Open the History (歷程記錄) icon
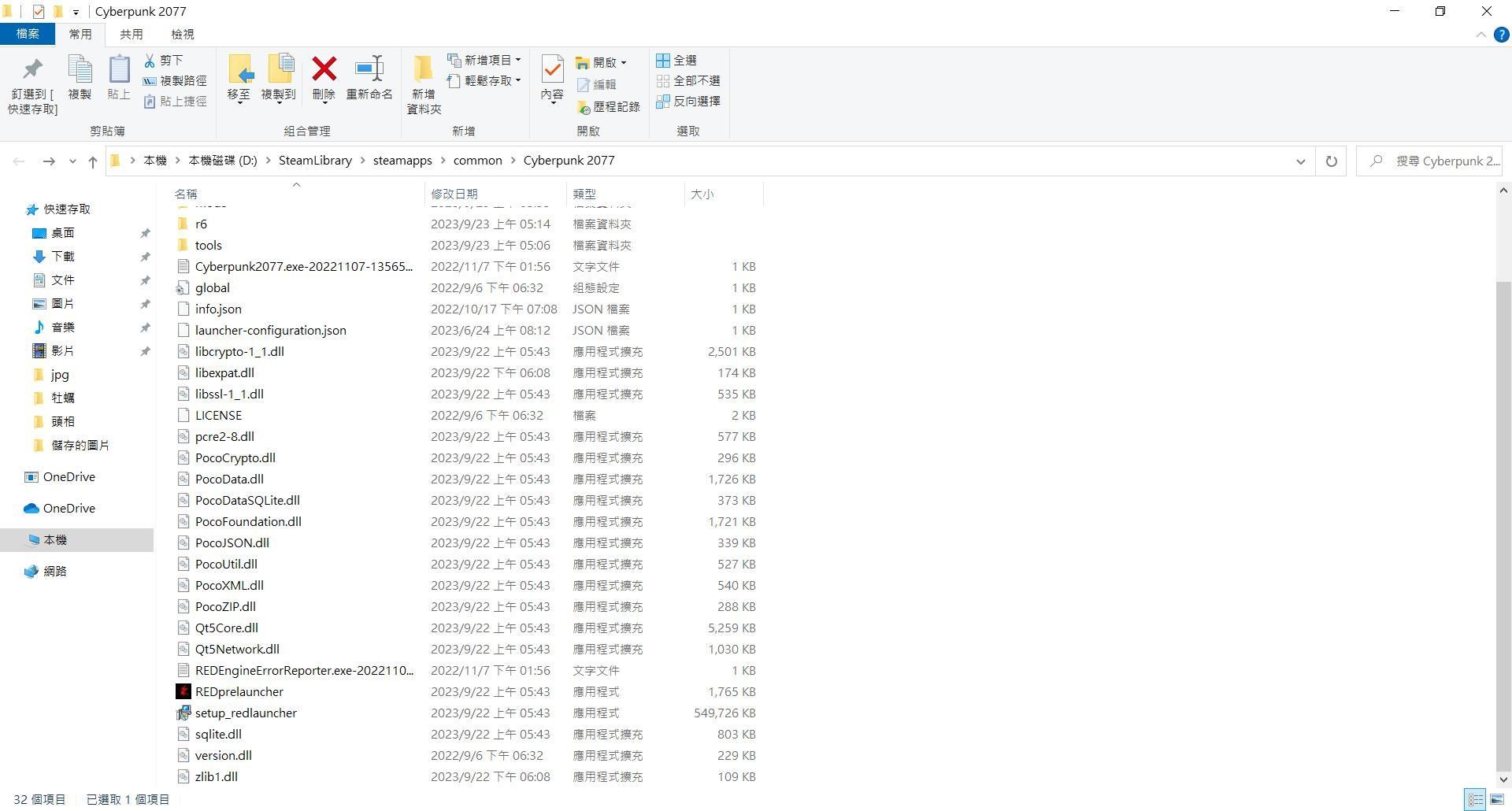 (x=584, y=107)
